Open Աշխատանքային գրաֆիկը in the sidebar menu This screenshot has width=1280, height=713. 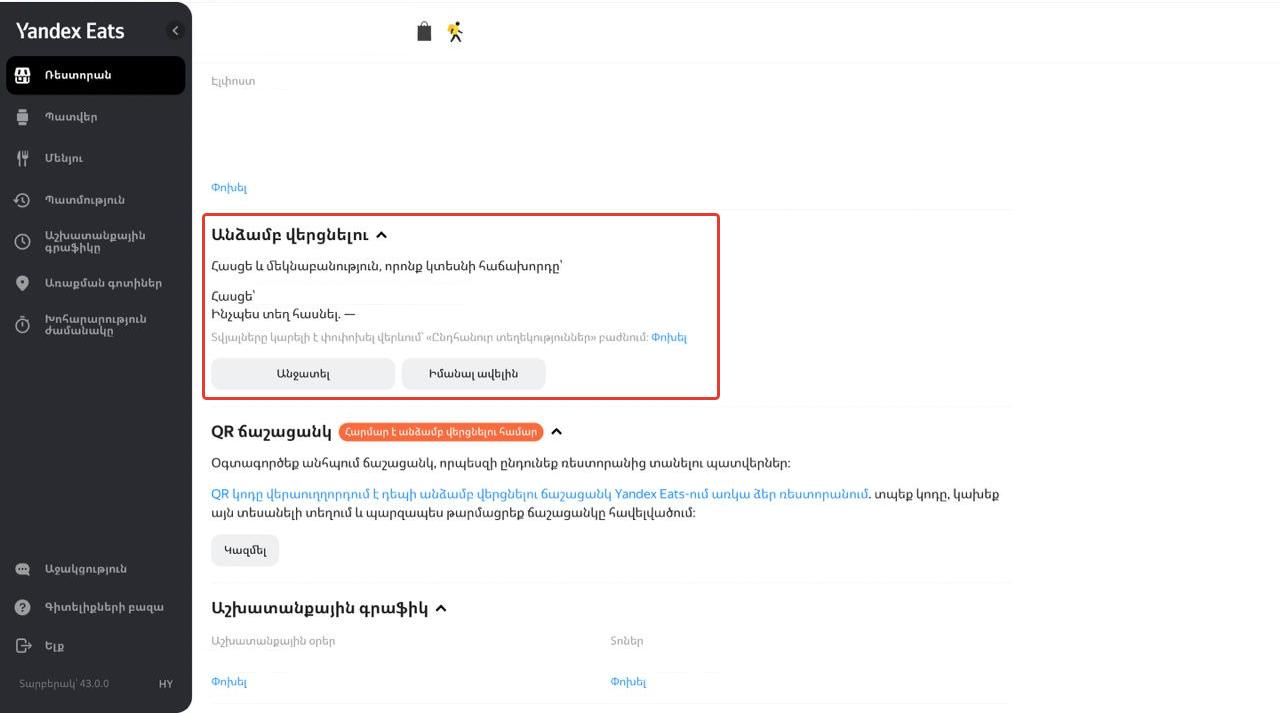[x=95, y=242]
